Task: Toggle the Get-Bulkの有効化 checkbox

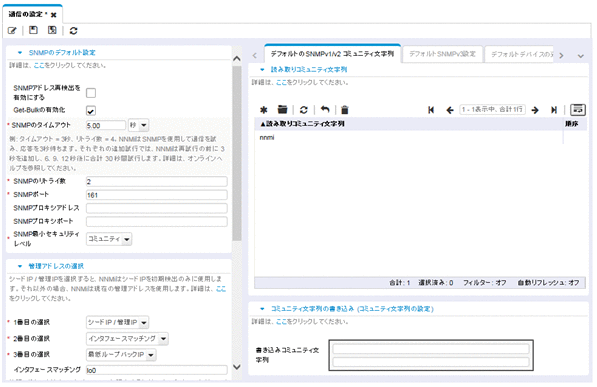Action: pos(91,110)
